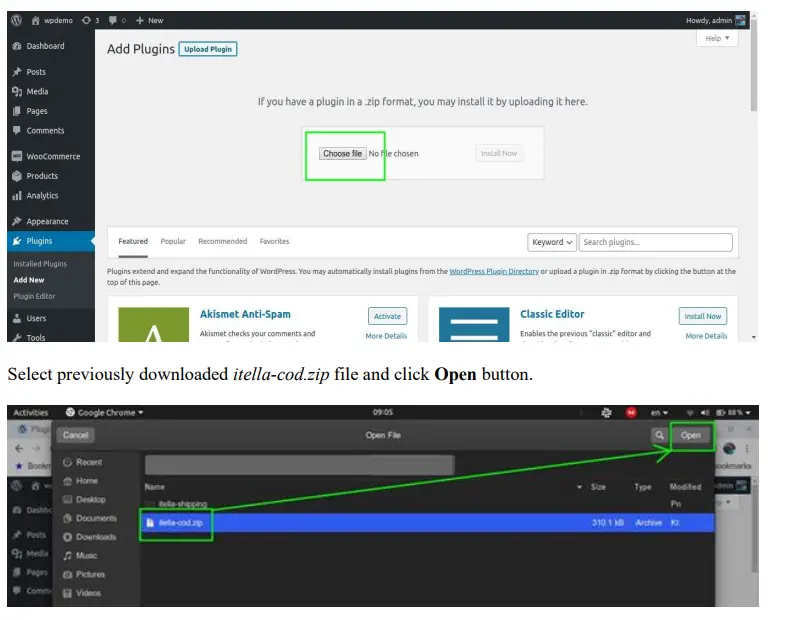787x620 pixels.
Task: Open Akismet Anti-Spam plugin title
Action: point(245,314)
